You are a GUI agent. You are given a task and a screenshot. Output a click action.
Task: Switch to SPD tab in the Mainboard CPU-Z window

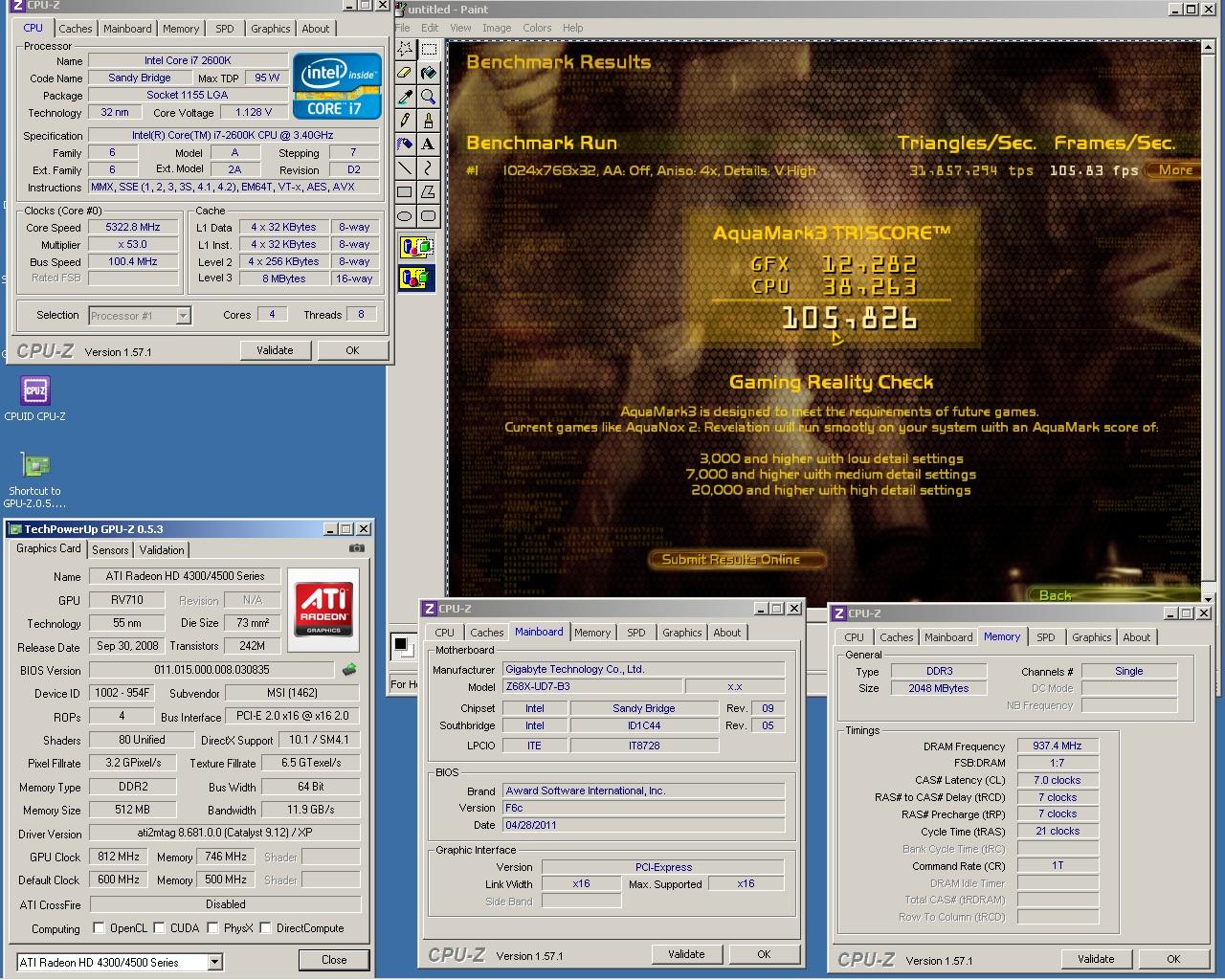(635, 633)
